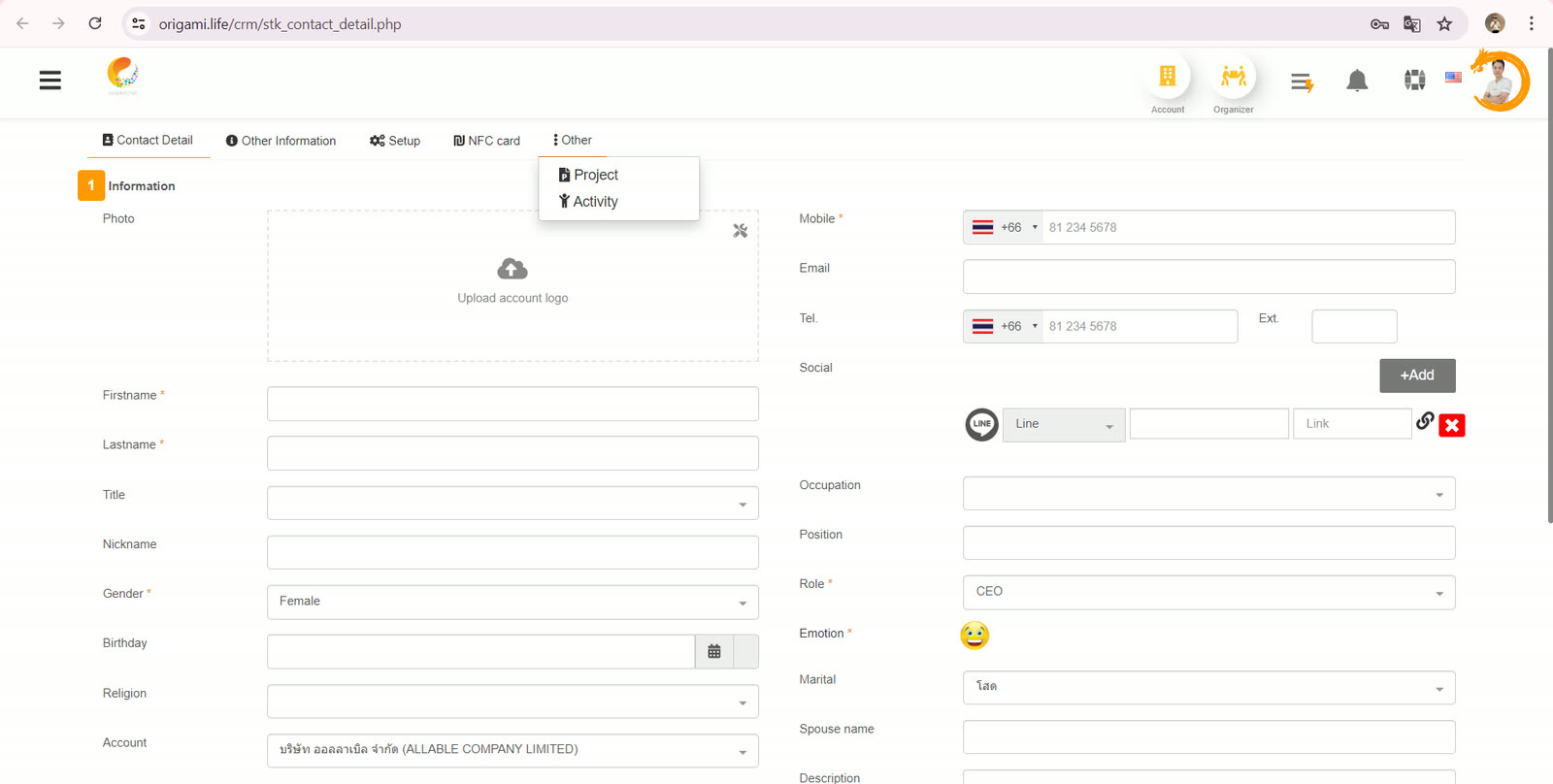Open the Role dropdown showing CEO
1553x784 pixels.
point(1209,592)
